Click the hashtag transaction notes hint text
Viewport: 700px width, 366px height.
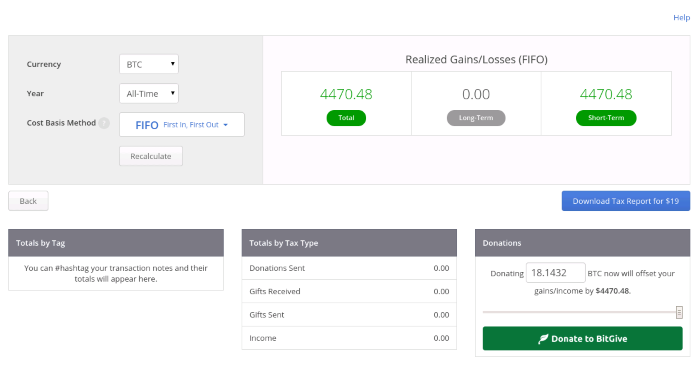pos(116,273)
